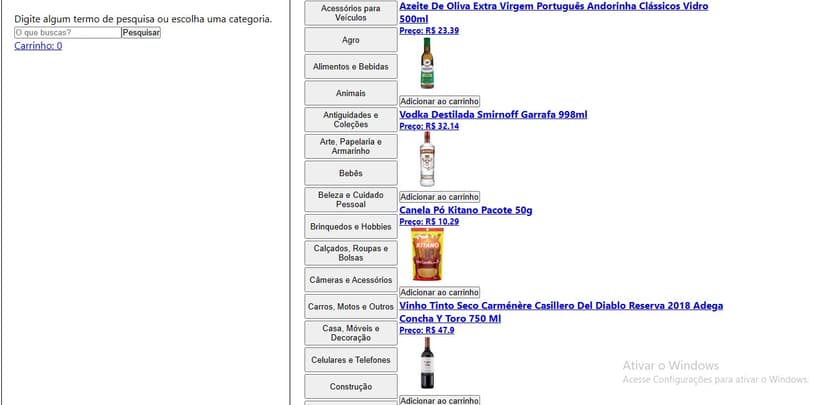Select Calçados, Roupas e Bolsas category
This screenshot has height=405, width=828.
click(351, 253)
